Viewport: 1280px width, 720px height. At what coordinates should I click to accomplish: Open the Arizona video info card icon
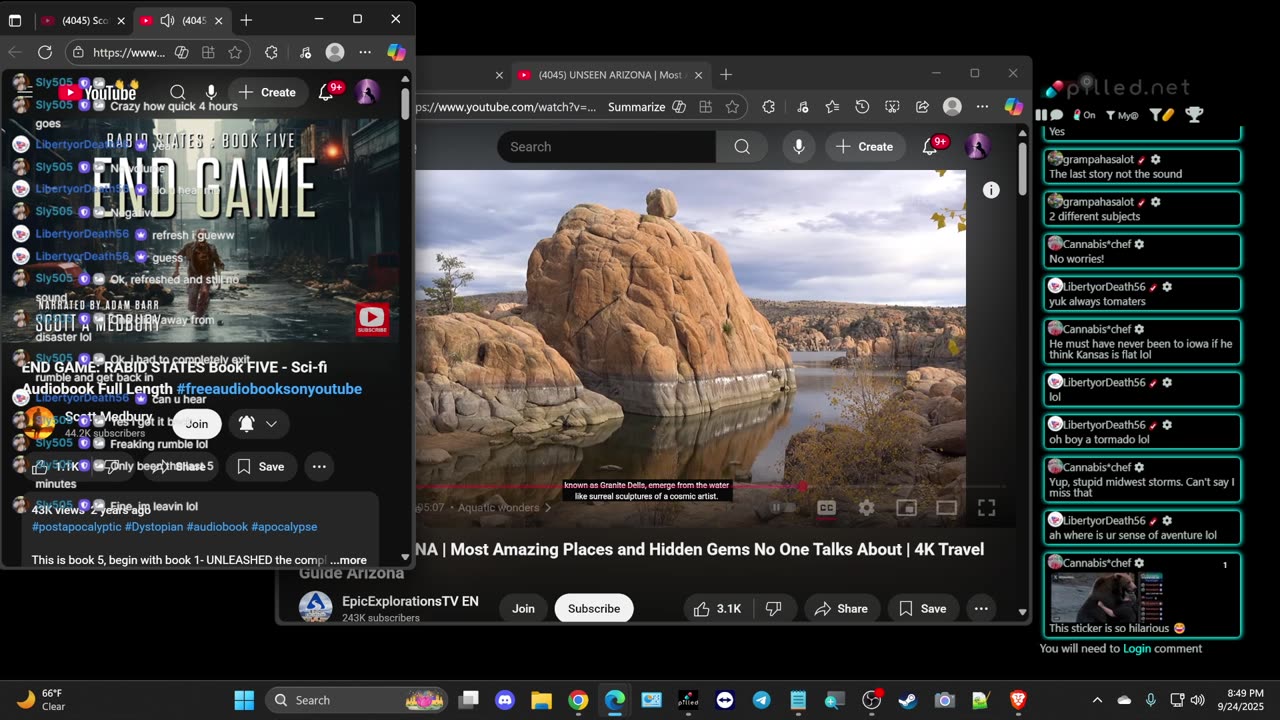991,190
